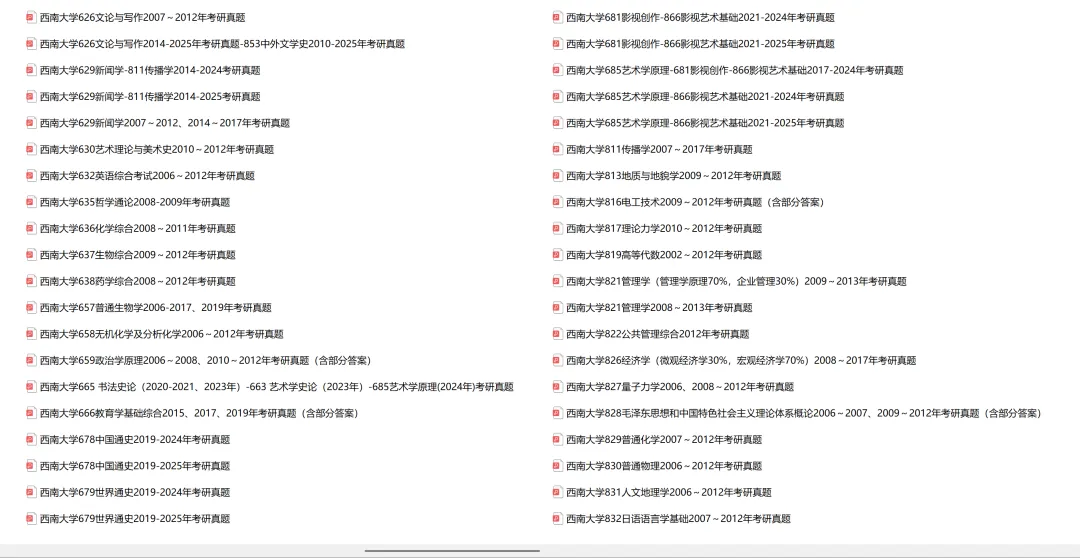
Task: Open 西南大学629新闻学2007～2012、2014～2017年考研真题
Action: click(165, 123)
